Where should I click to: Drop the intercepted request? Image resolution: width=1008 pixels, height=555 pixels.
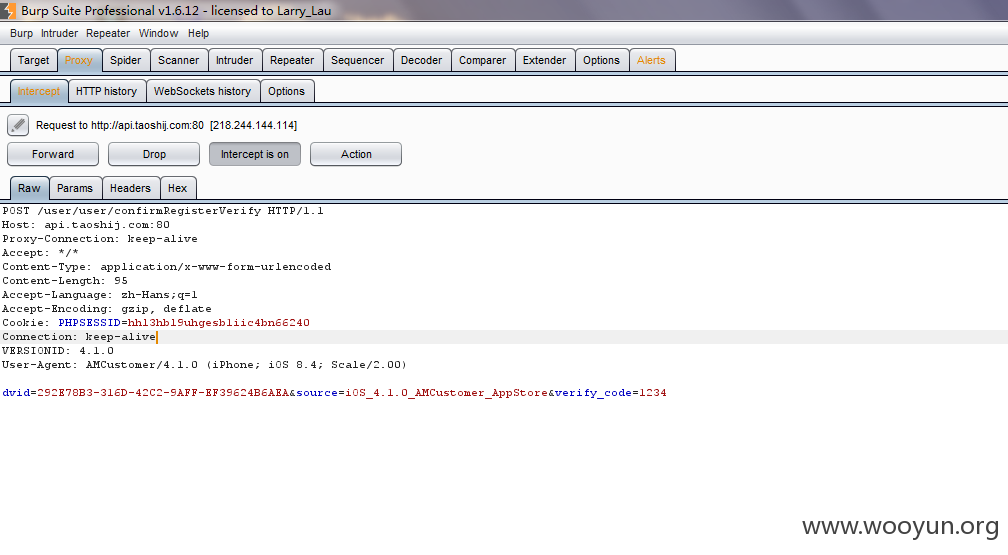point(154,154)
